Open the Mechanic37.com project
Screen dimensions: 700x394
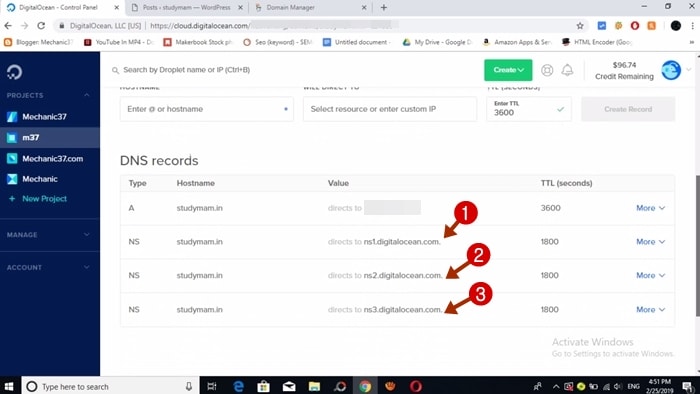(50, 158)
